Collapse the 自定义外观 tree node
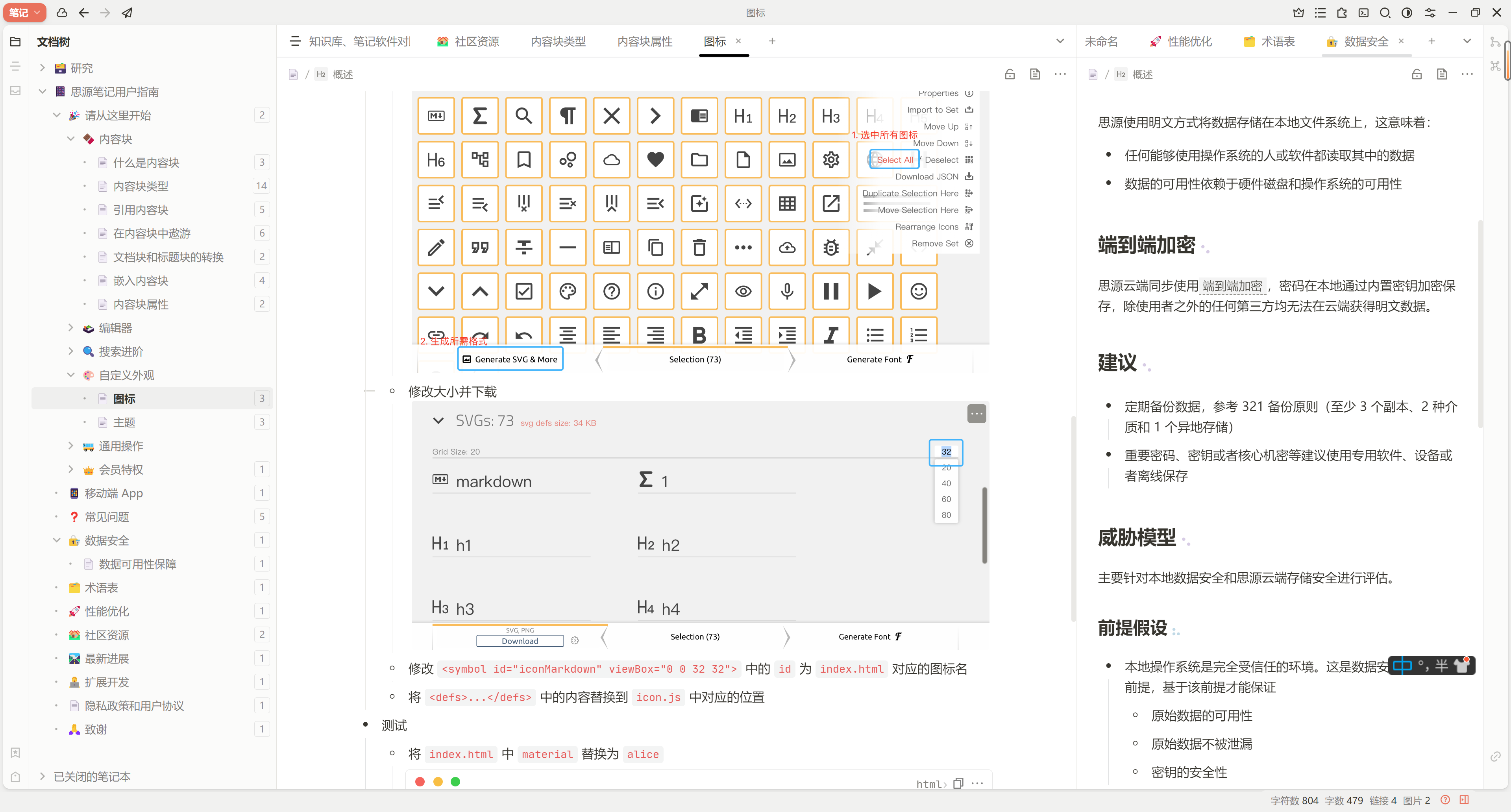 click(x=70, y=375)
